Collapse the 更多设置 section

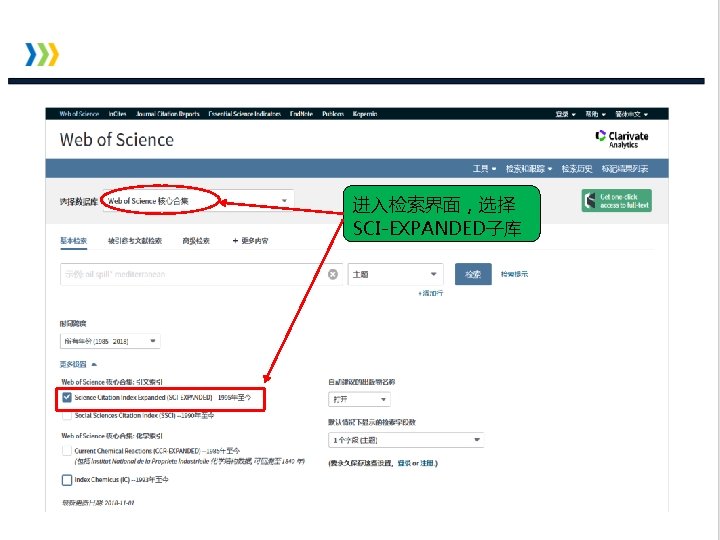click(78, 364)
